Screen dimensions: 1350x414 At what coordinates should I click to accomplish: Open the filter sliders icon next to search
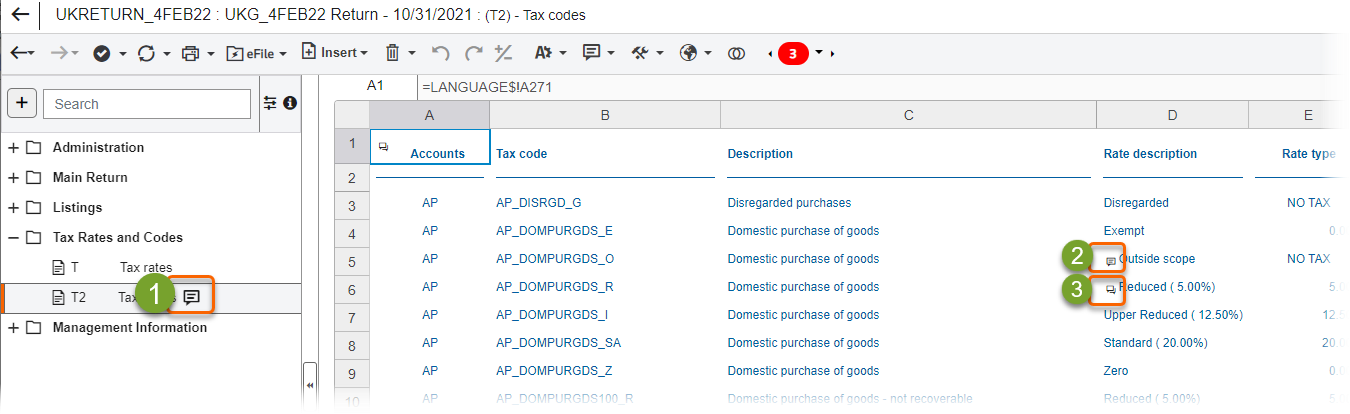270,103
